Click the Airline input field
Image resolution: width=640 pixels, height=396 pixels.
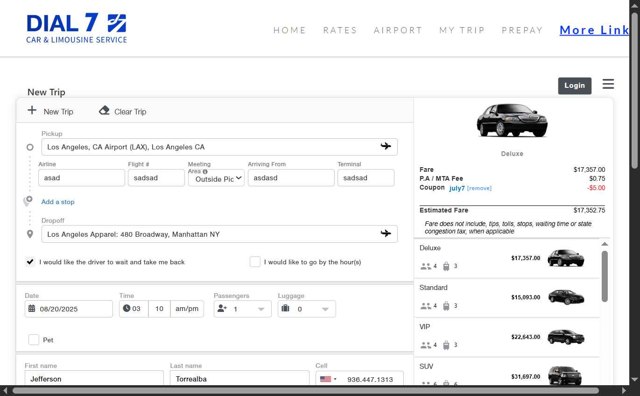coord(81,178)
